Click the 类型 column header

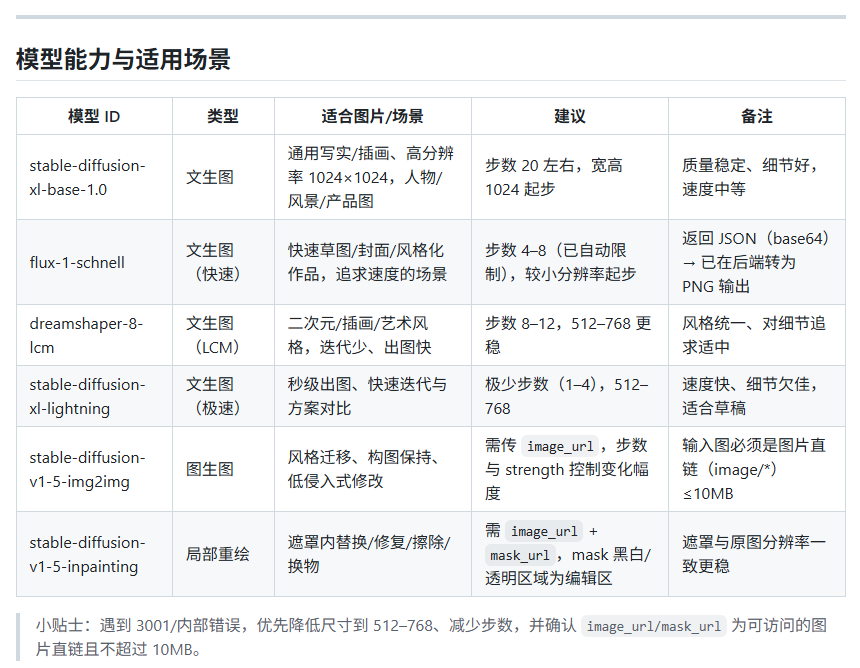(x=223, y=116)
